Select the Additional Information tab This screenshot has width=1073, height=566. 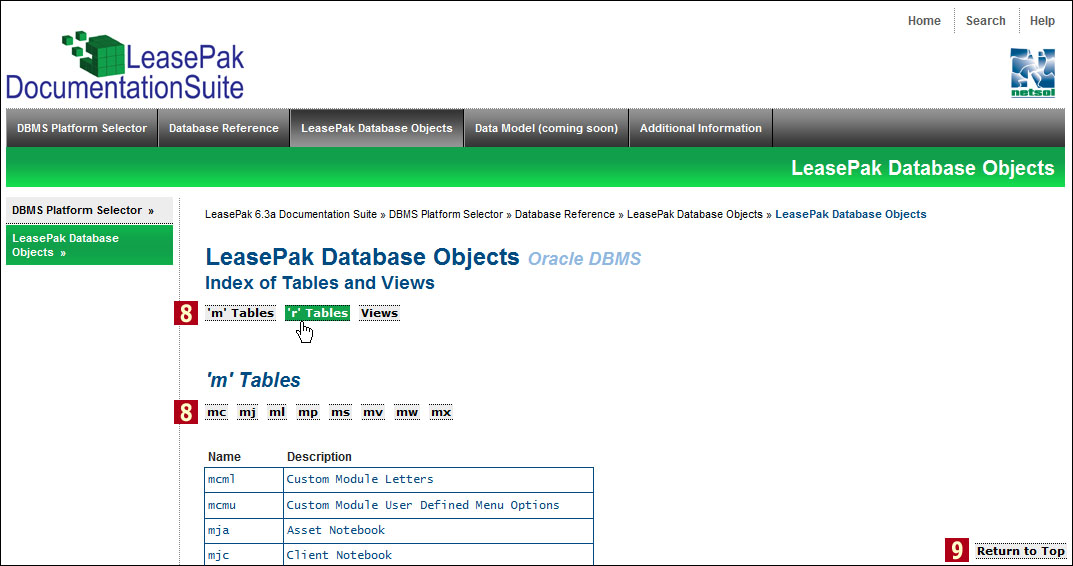tap(701, 128)
